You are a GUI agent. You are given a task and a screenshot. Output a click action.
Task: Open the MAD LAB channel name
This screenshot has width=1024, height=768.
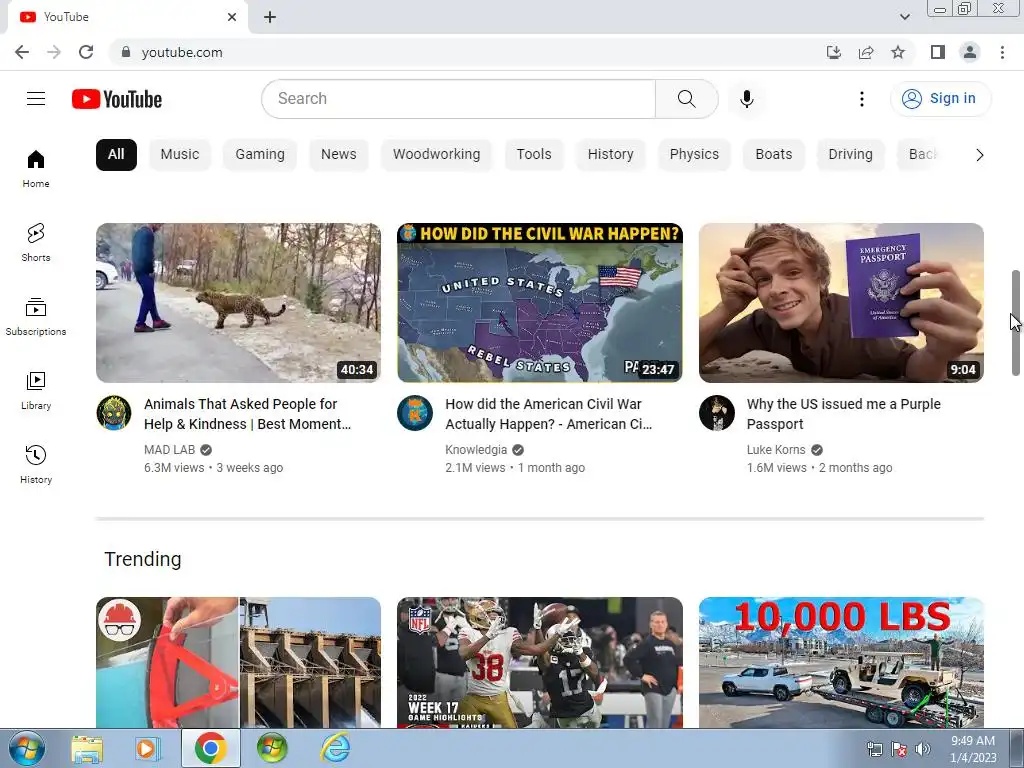coord(169,450)
